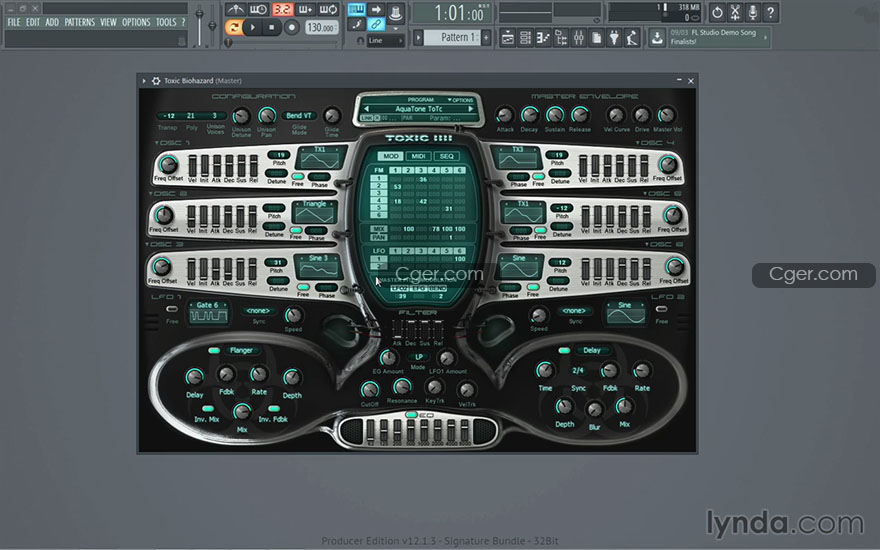Open the Channel rack icon

[x=525, y=38]
